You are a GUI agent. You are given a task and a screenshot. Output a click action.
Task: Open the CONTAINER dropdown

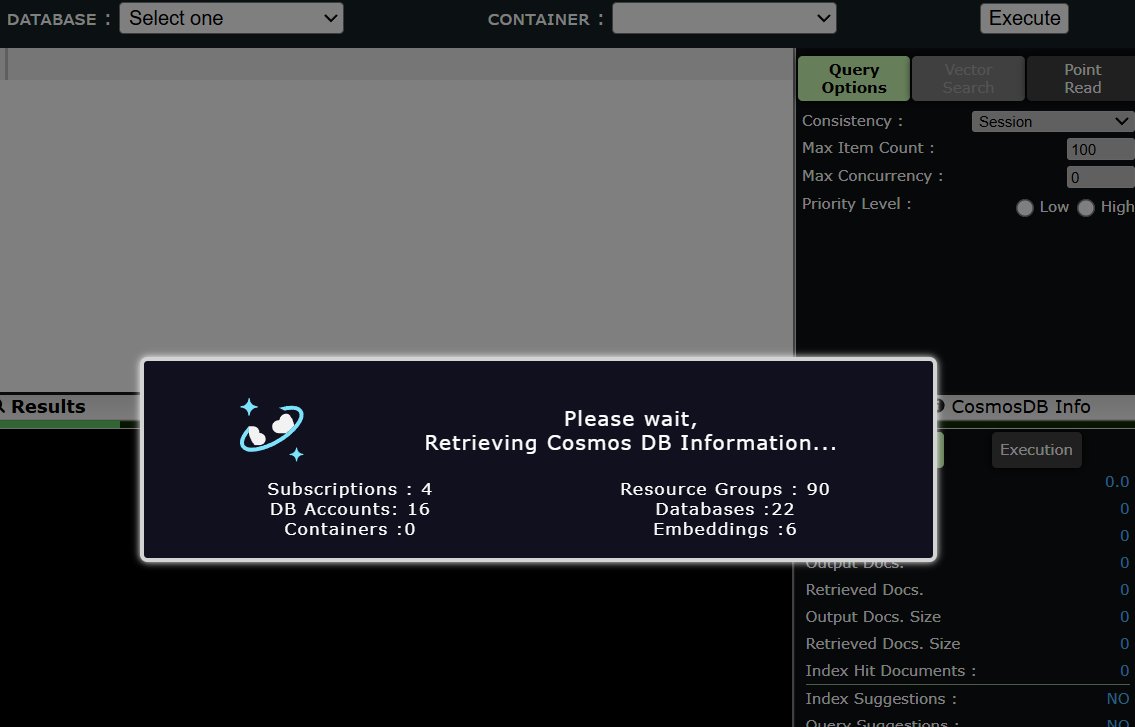[724, 18]
